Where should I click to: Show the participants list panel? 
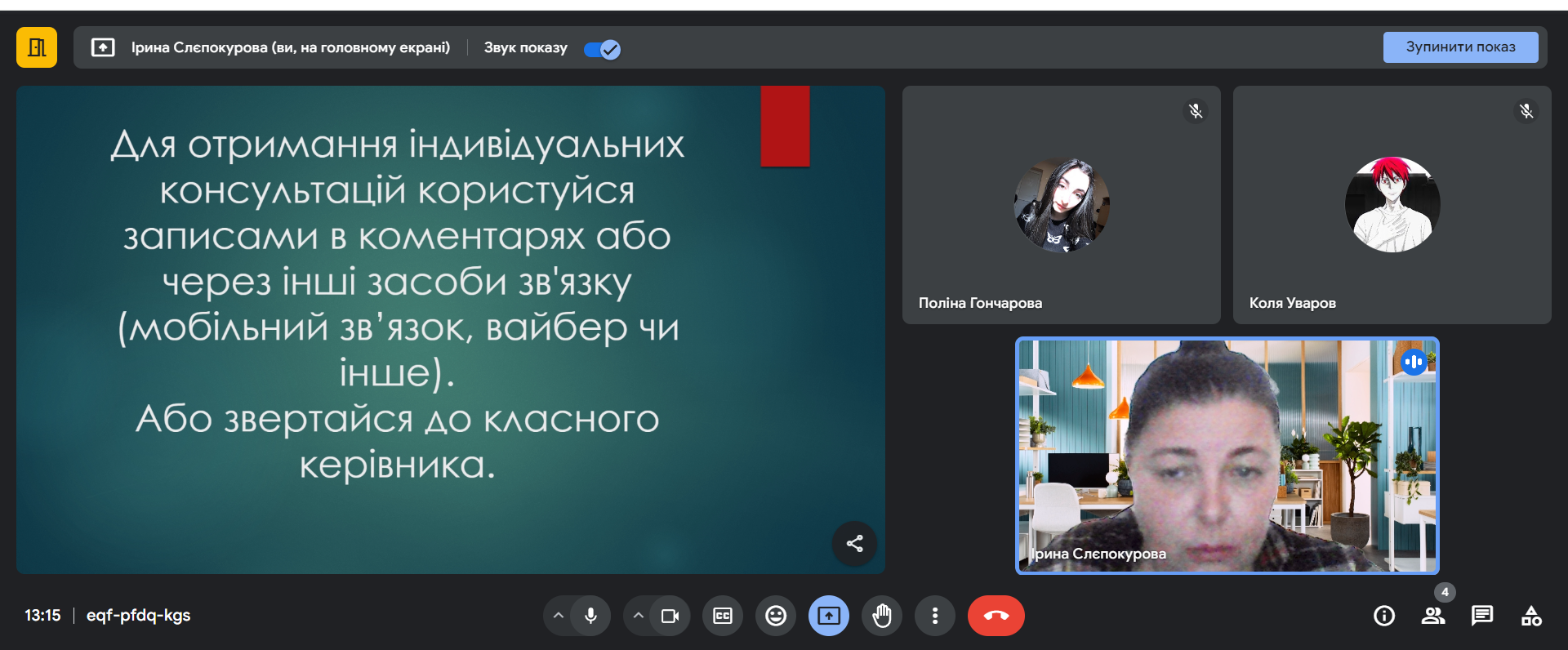1433,616
